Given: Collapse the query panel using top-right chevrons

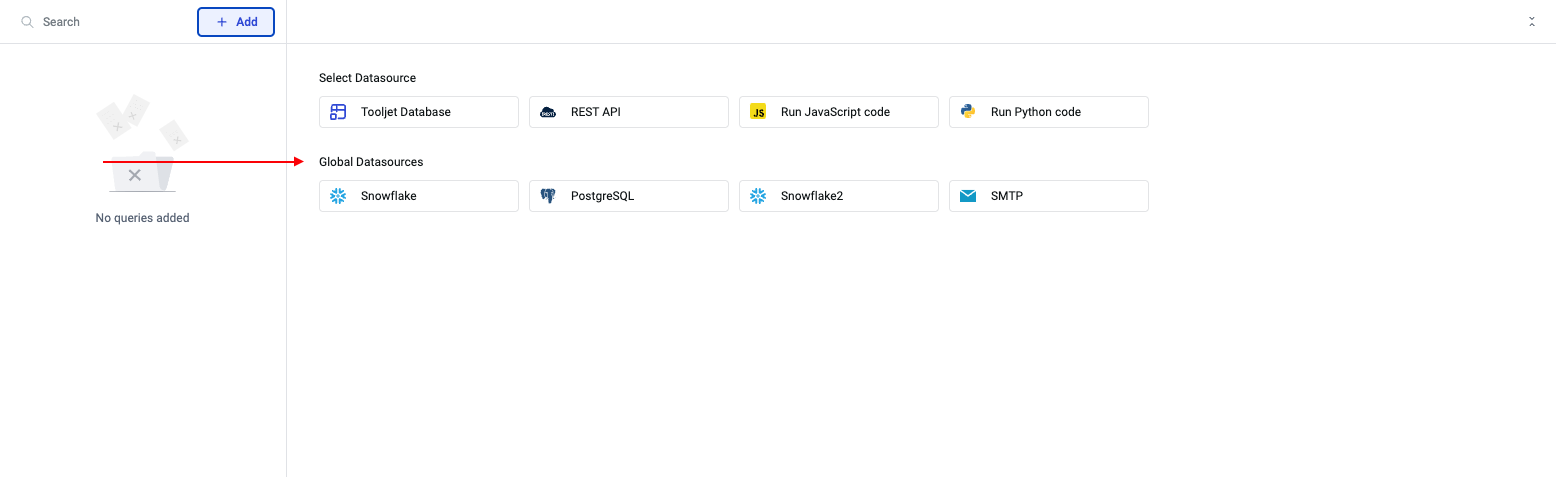Looking at the screenshot, I should tap(1531, 22).
